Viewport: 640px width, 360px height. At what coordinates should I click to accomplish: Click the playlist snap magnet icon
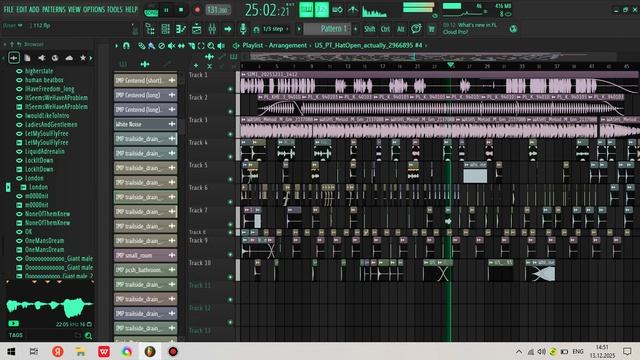click(x=127, y=46)
